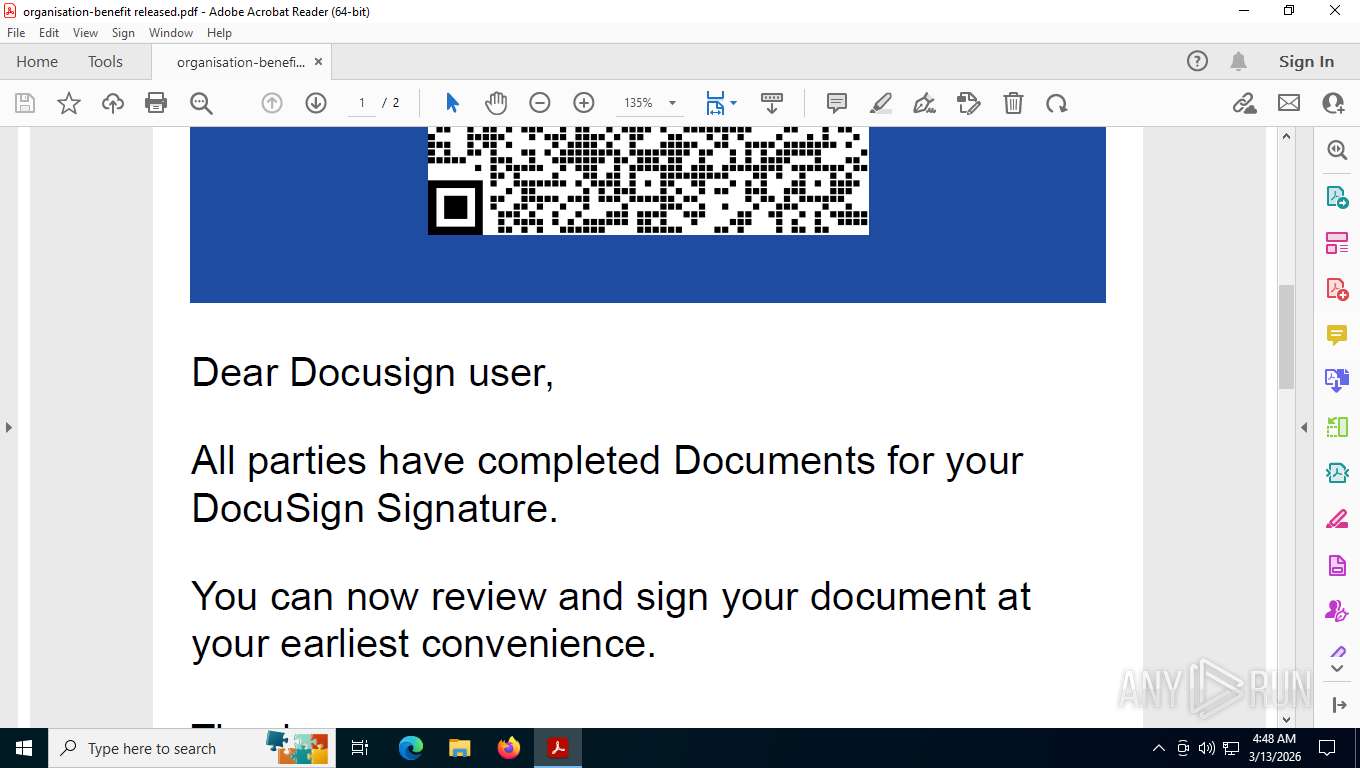The image size is (1360, 768).
Task: Delete using the trash can icon
Action: pos(1013,103)
